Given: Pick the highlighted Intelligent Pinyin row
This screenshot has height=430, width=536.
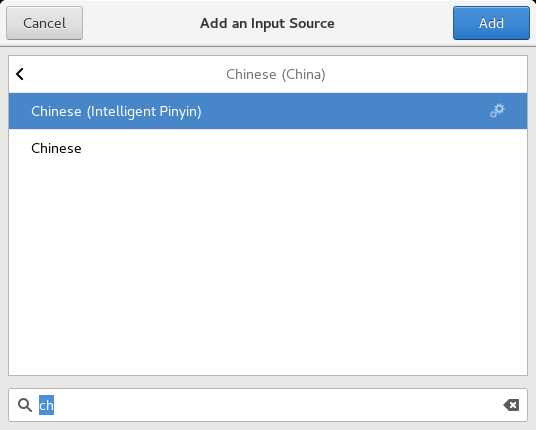Looking at the screenshot, I should [268, 111].
